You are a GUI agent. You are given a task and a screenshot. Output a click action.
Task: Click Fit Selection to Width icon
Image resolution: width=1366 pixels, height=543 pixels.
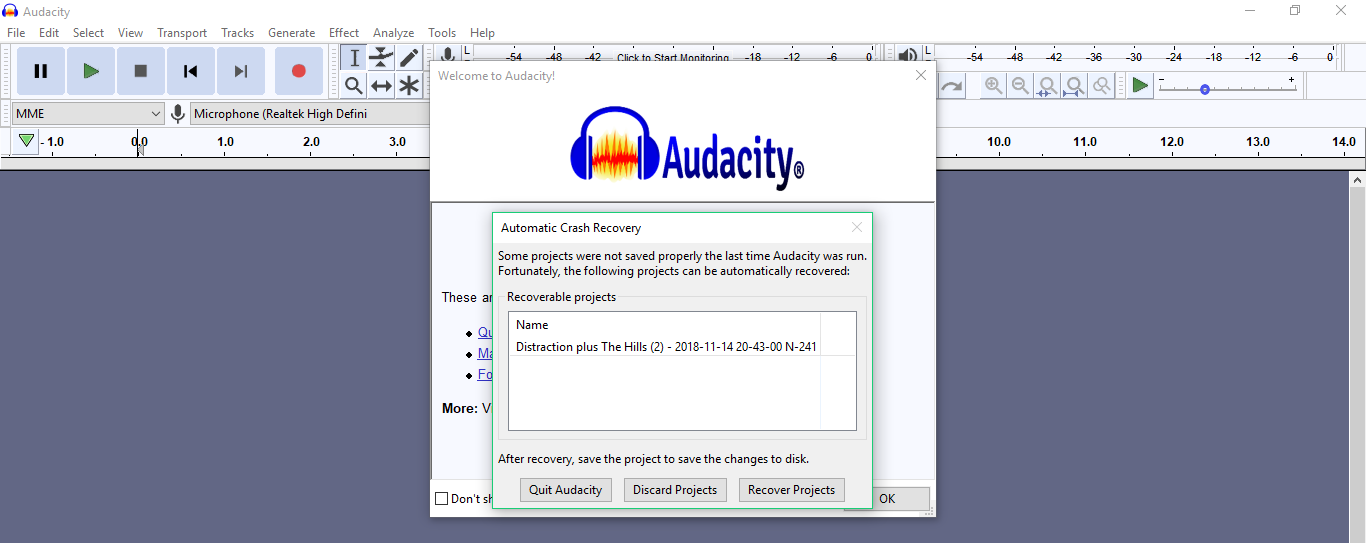pyautogui.click(x=1047, y=86)
